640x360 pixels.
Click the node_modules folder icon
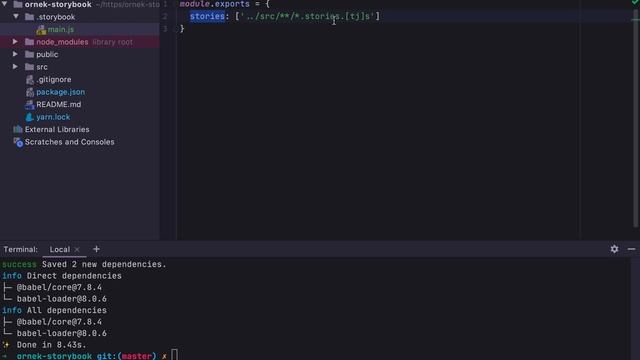point(29,42)
